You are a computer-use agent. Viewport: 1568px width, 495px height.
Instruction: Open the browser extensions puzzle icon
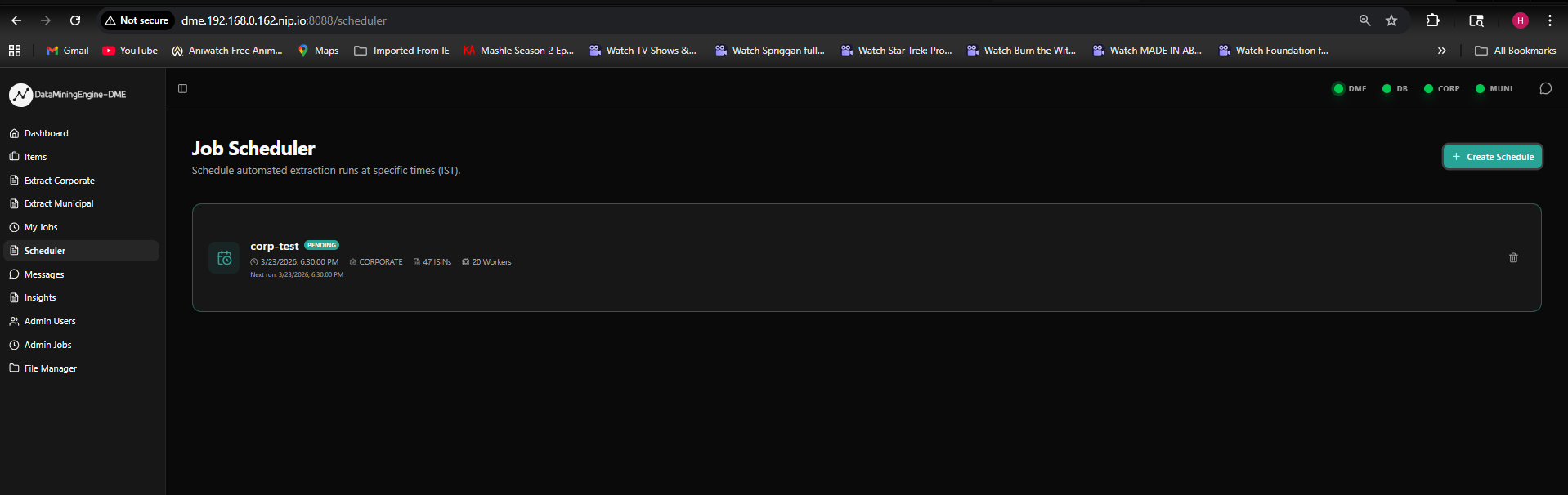[1432, 20]
